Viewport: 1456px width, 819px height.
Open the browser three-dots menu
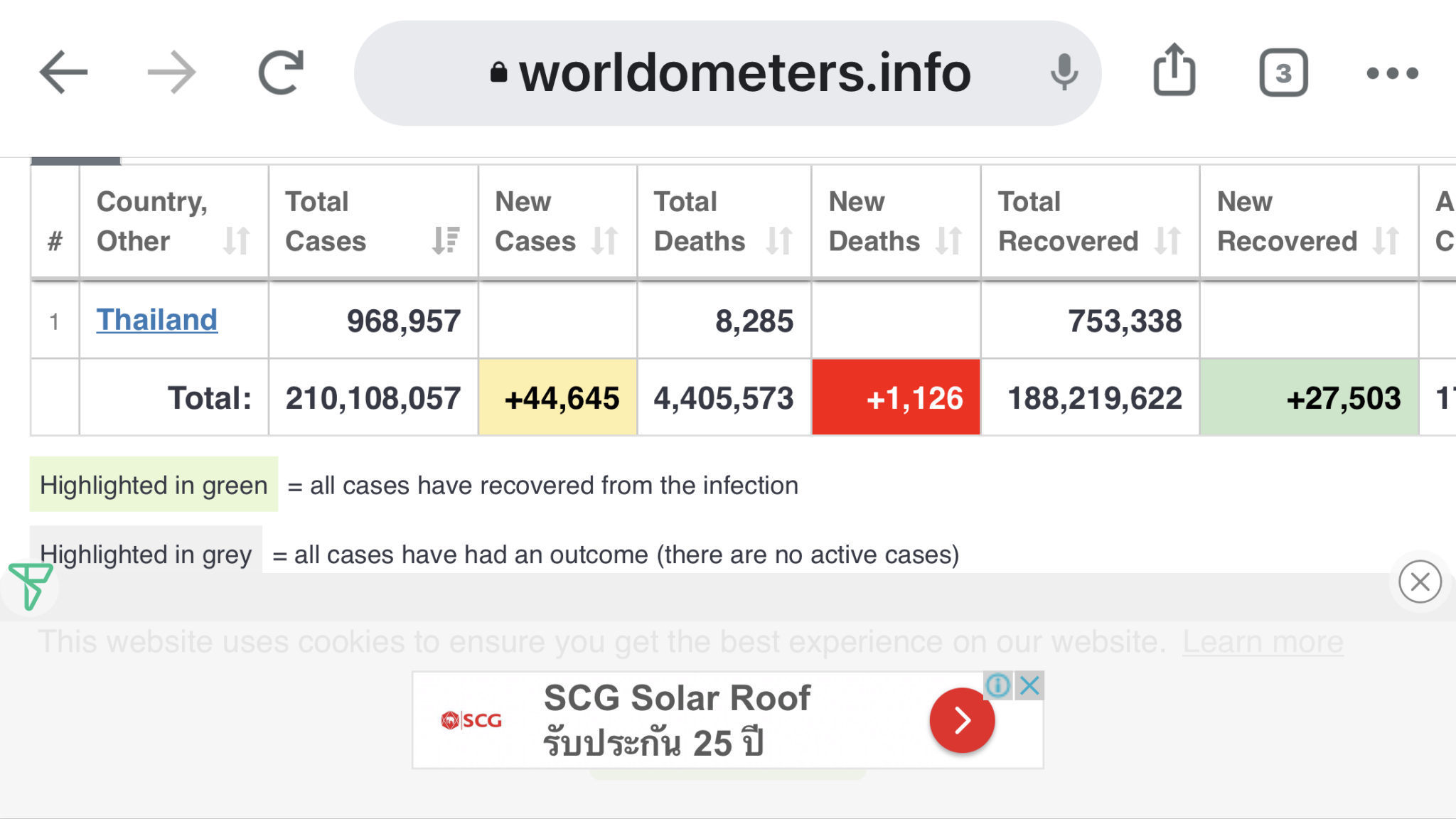pyautogui.click(x=1392, y=73)
